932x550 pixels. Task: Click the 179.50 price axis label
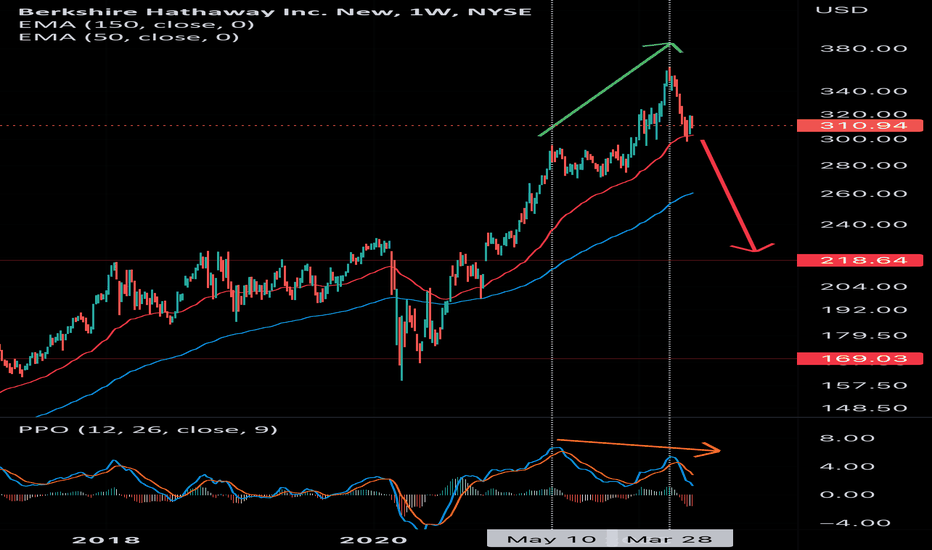pyautogui.click(x=864, y=335)
